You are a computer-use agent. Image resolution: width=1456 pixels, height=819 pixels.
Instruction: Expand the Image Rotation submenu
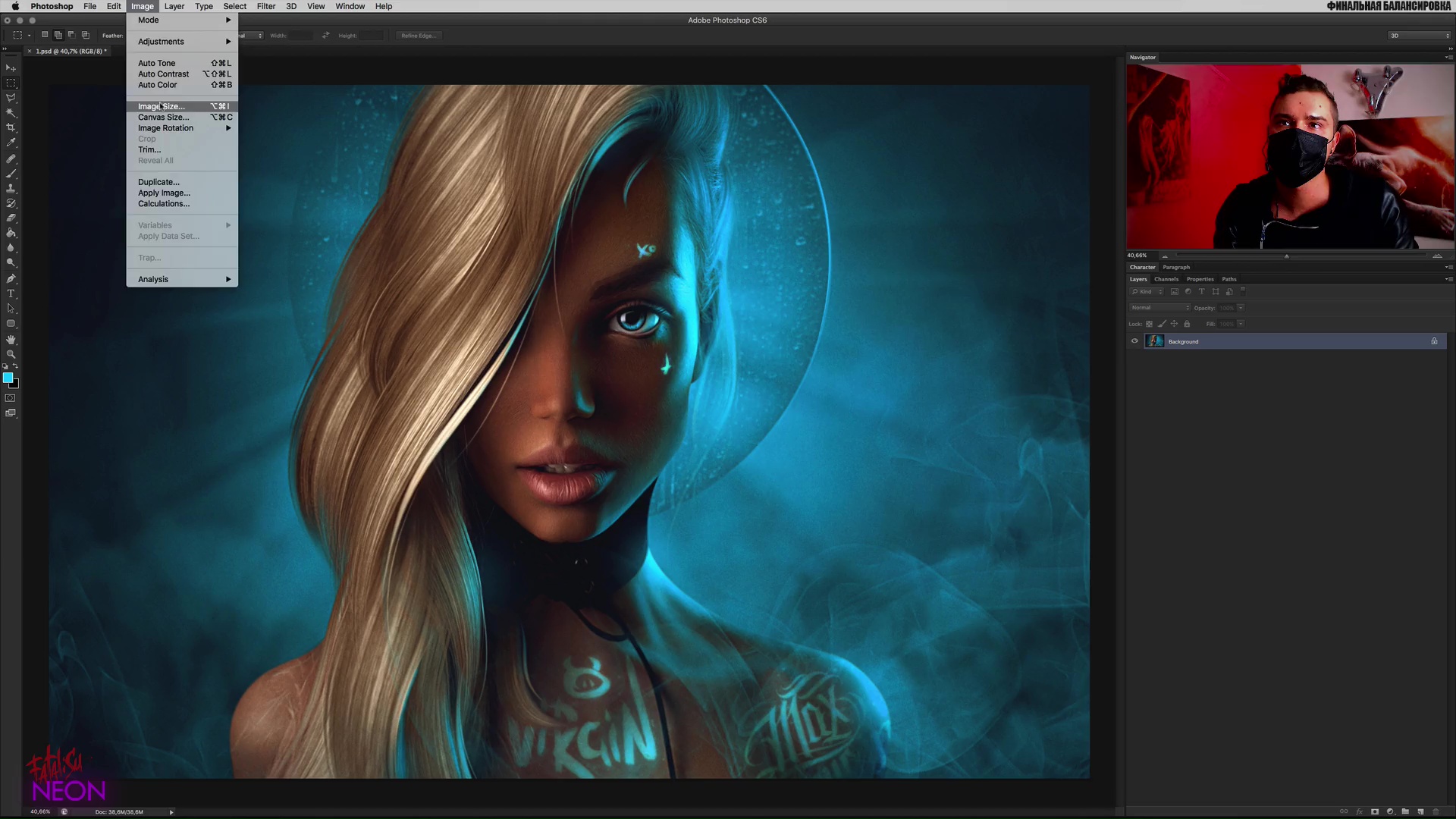coord(182,128)
